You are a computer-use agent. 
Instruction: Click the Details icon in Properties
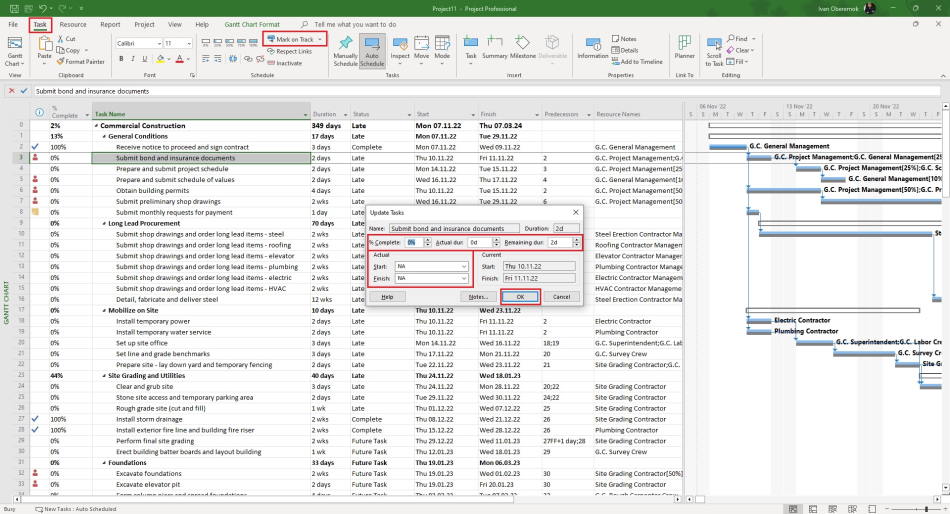616,50
